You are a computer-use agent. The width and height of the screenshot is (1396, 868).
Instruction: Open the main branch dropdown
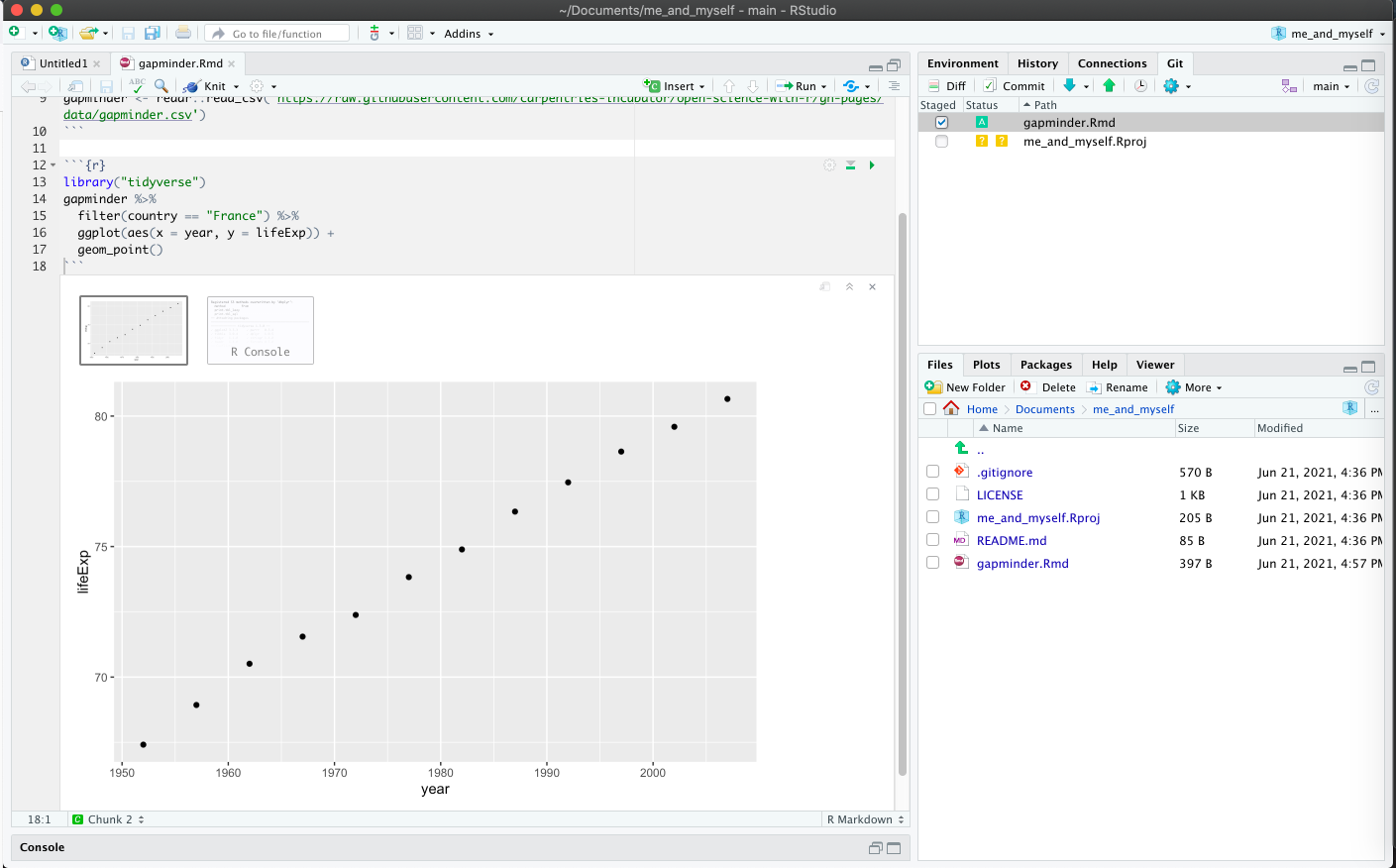pyautogui.click(x=1331, y=86)
